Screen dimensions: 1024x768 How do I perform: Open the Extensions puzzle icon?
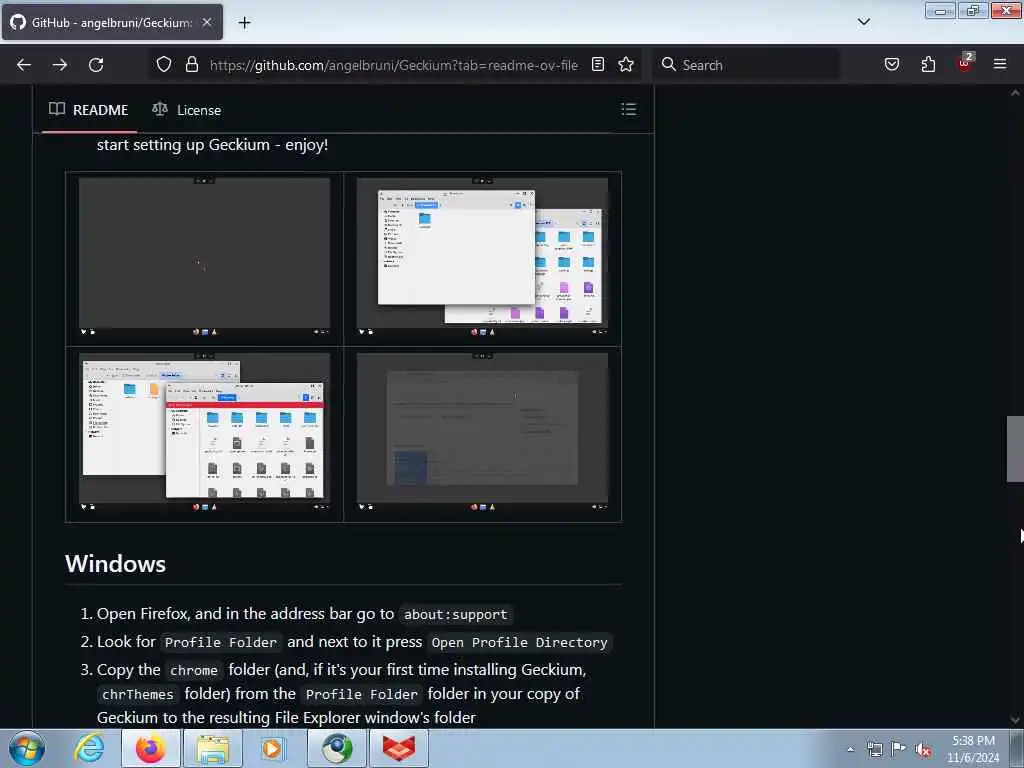[x=928, y=64]
